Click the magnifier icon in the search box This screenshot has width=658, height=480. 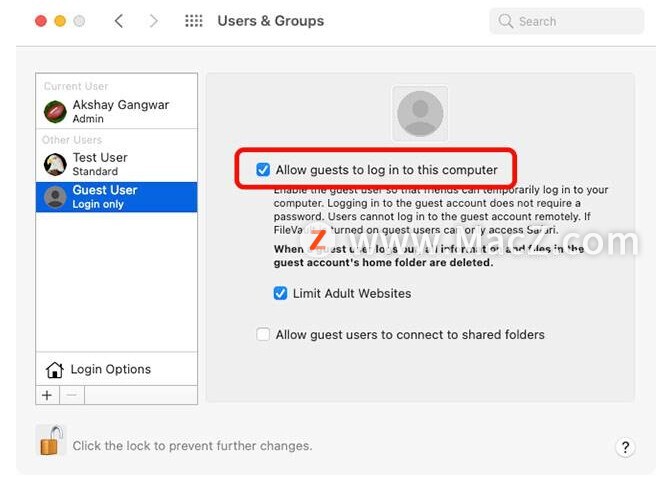coord(506,21)
